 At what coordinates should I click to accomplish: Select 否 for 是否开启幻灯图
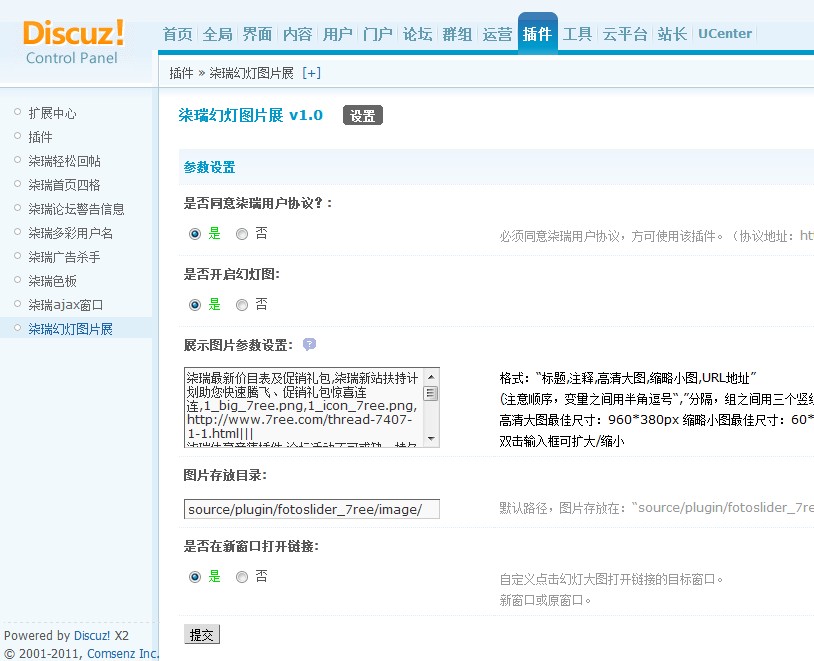click(x=242, y=305)
